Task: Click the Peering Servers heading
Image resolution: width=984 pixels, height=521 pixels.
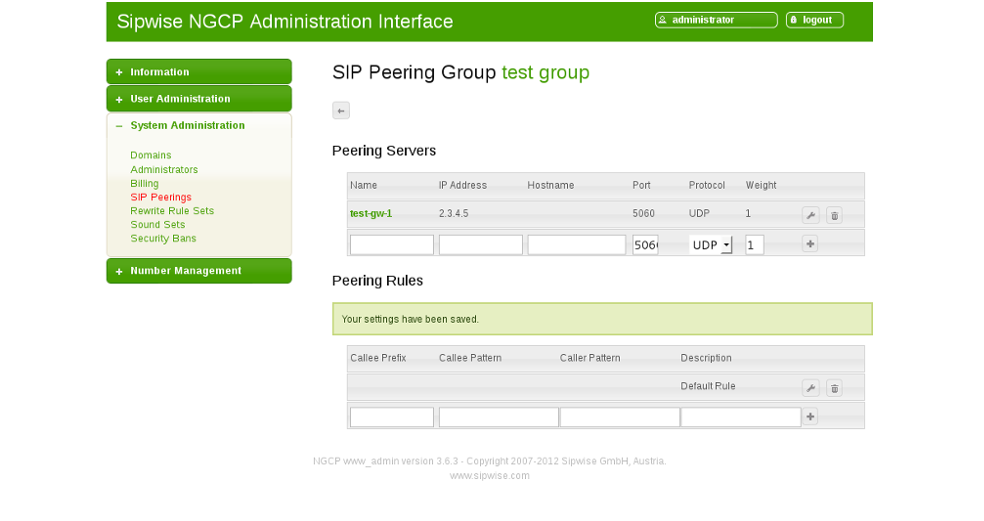Action: pyautogui.click(x=384, y=151)
